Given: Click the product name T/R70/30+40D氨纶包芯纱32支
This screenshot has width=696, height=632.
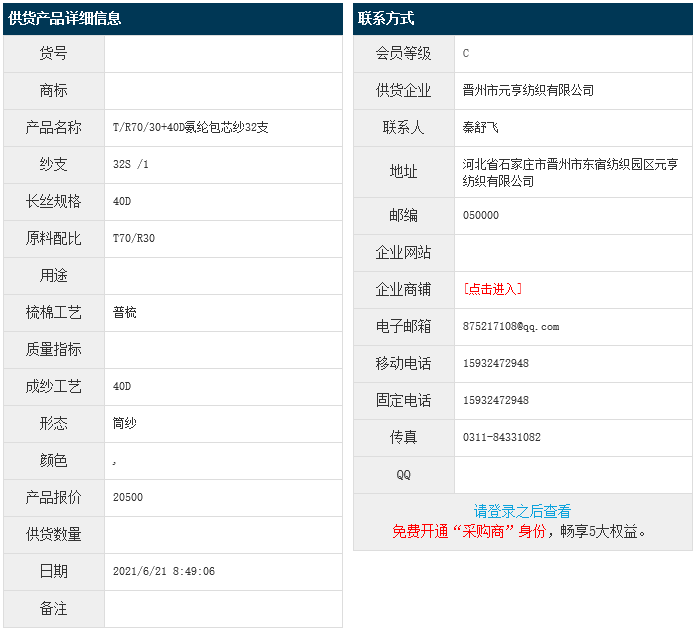Looking at the screenshot, I should (190, 127).
